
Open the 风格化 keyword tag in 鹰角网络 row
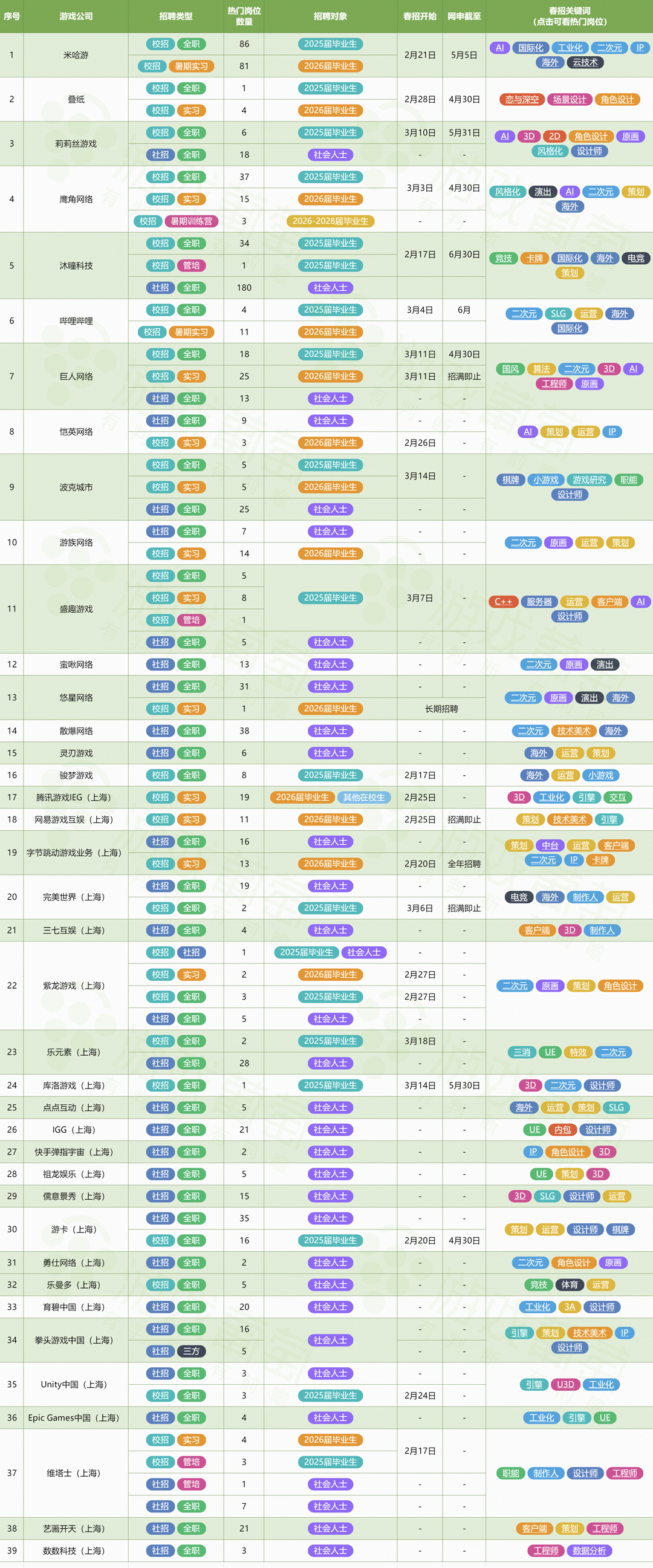(x=507, y=192)
